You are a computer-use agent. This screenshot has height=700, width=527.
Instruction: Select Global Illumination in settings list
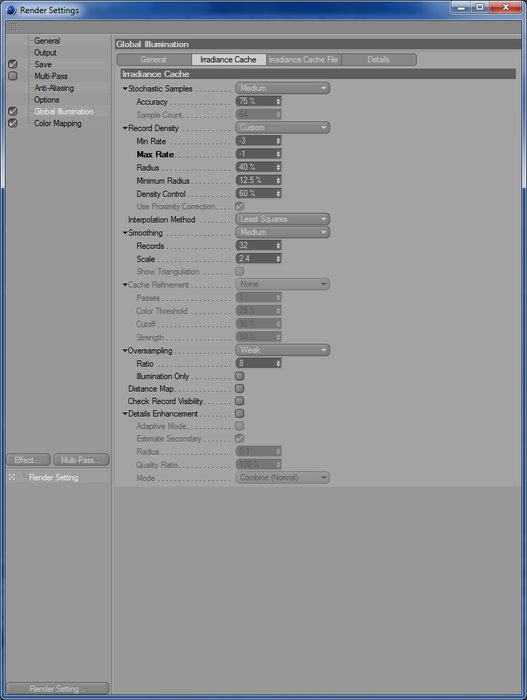(x=64, y=112)
